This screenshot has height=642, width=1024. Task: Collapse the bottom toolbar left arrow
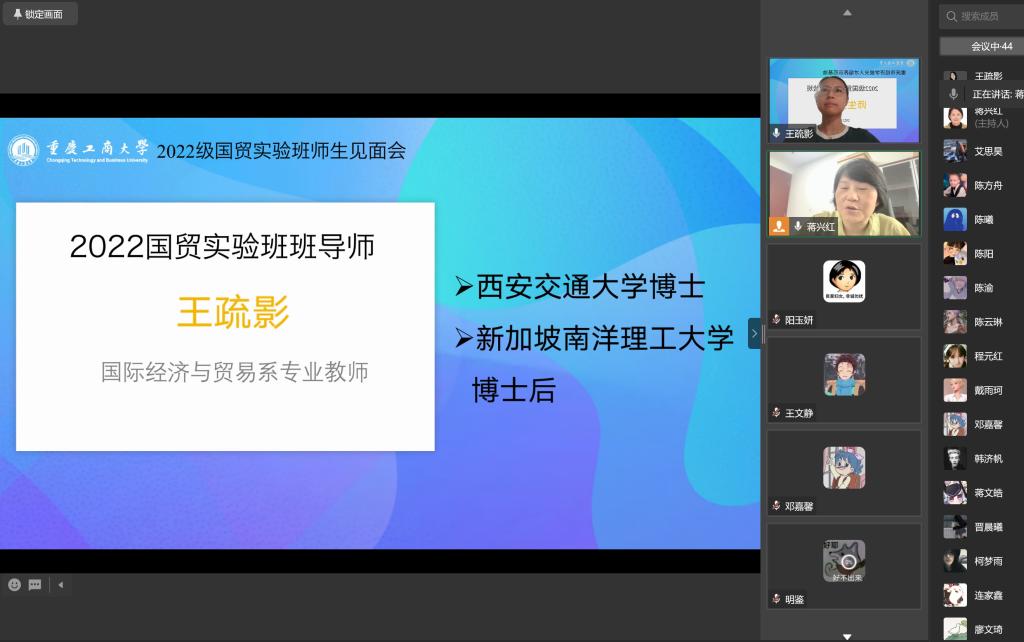(60, 585)
